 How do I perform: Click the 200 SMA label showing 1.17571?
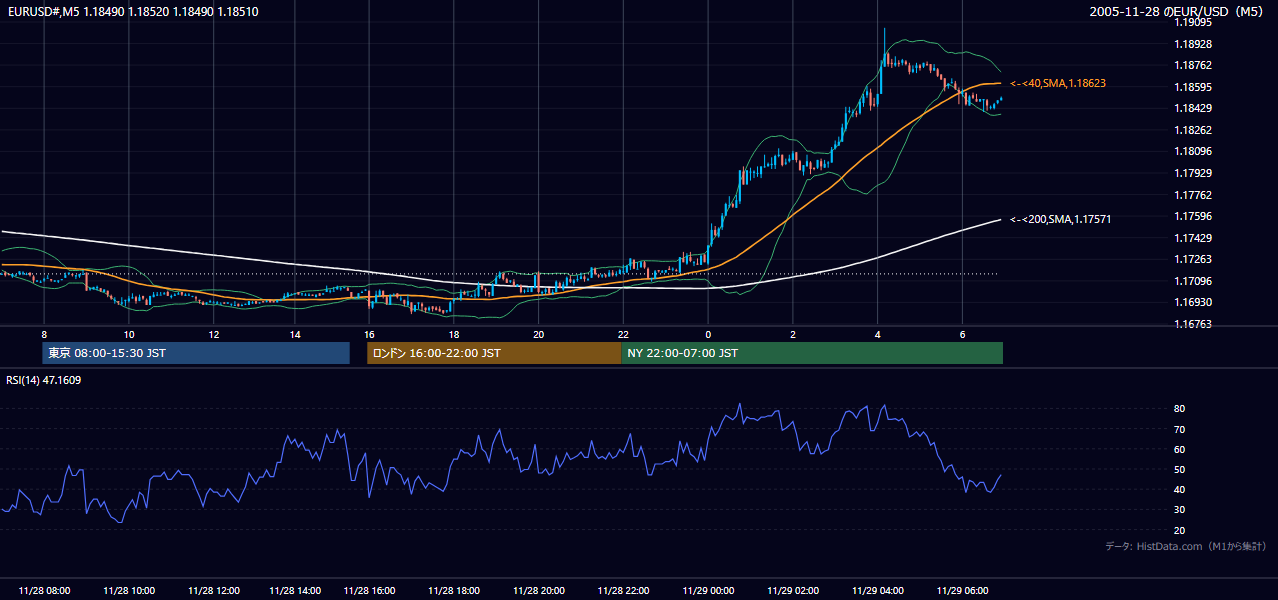pyautogui.click(x=1060, y=219)
